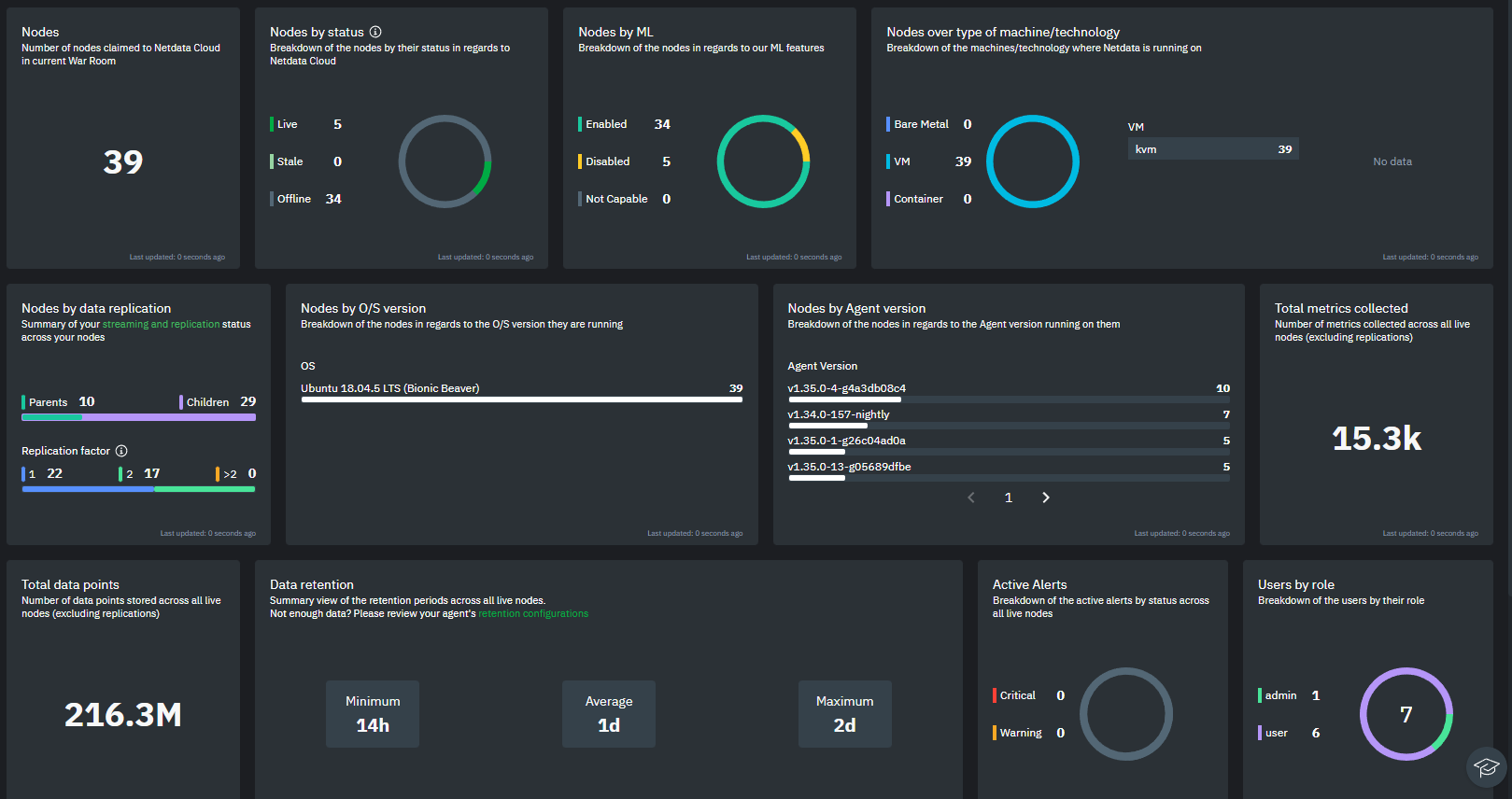The height and width of the screenshot is (799, 1512).
Task: Click the Users by role donut chart
Action: click(1406, 714)
